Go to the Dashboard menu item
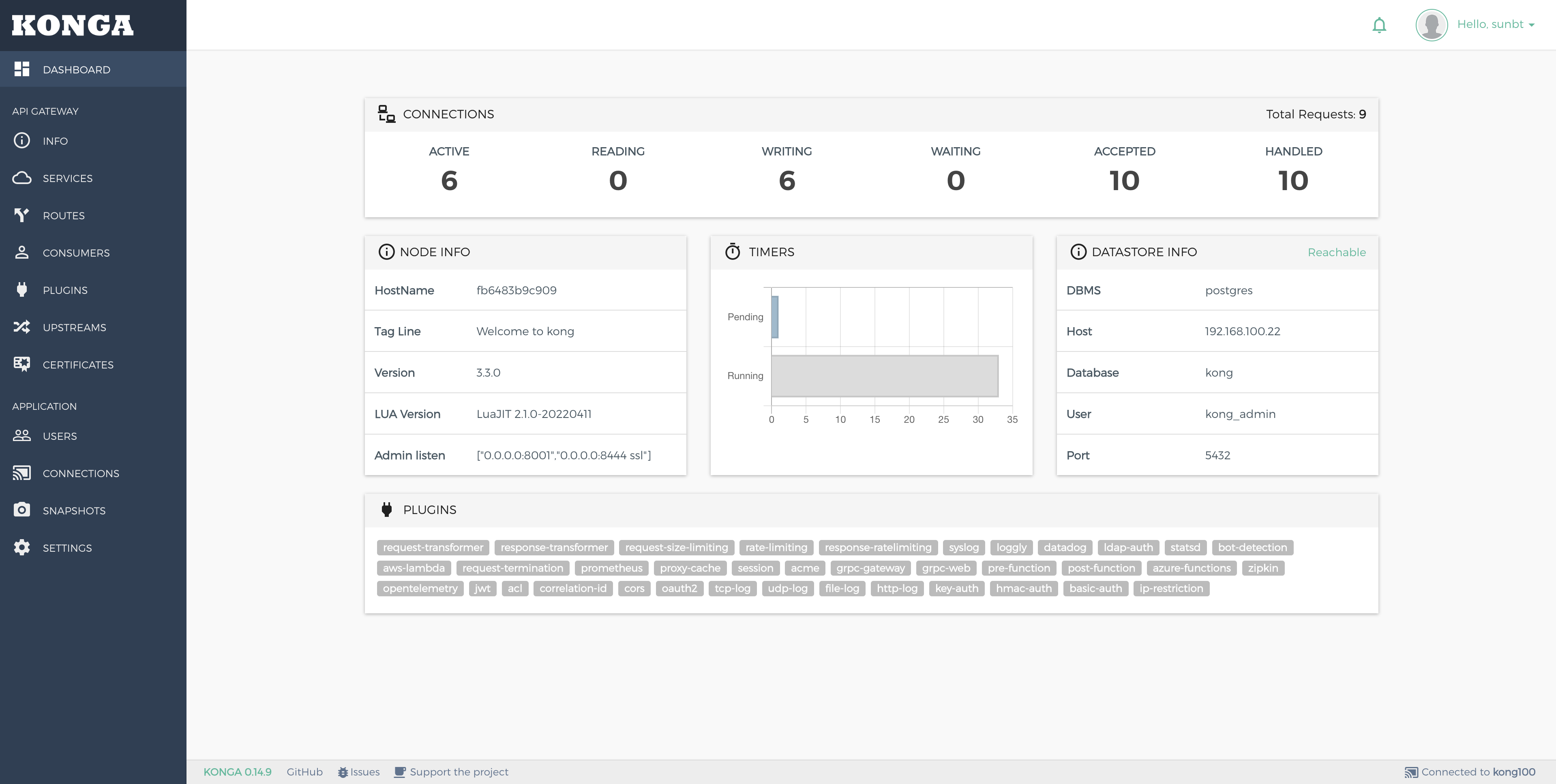 tap(76, 69)
